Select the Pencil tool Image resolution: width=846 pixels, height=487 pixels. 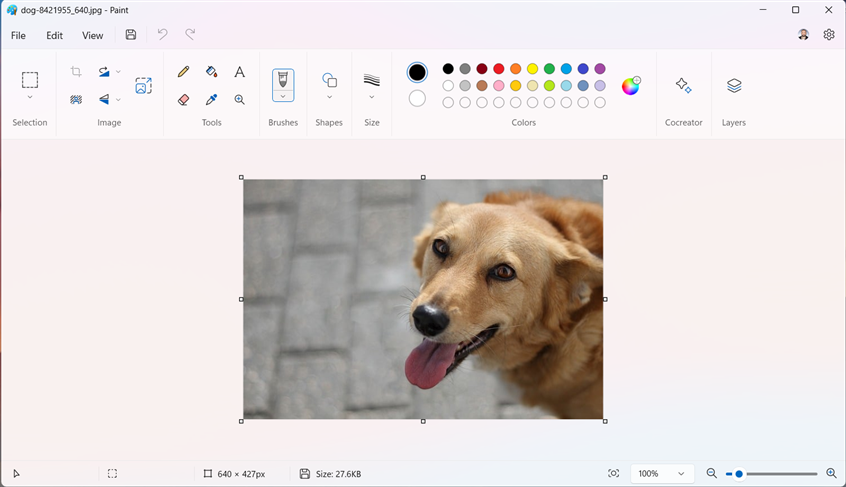[183, 72]
